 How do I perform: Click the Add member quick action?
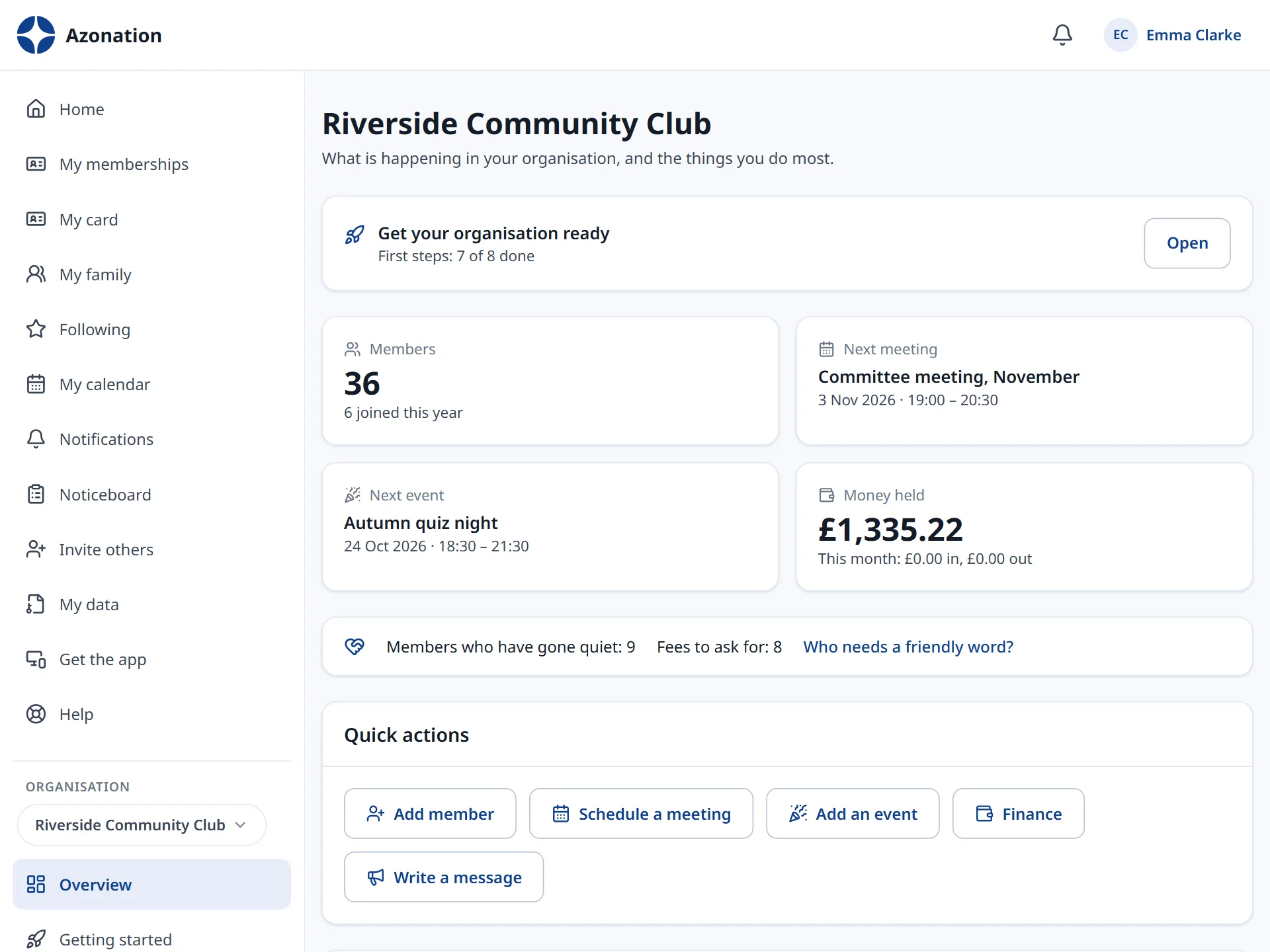click(x=430, y=814)
